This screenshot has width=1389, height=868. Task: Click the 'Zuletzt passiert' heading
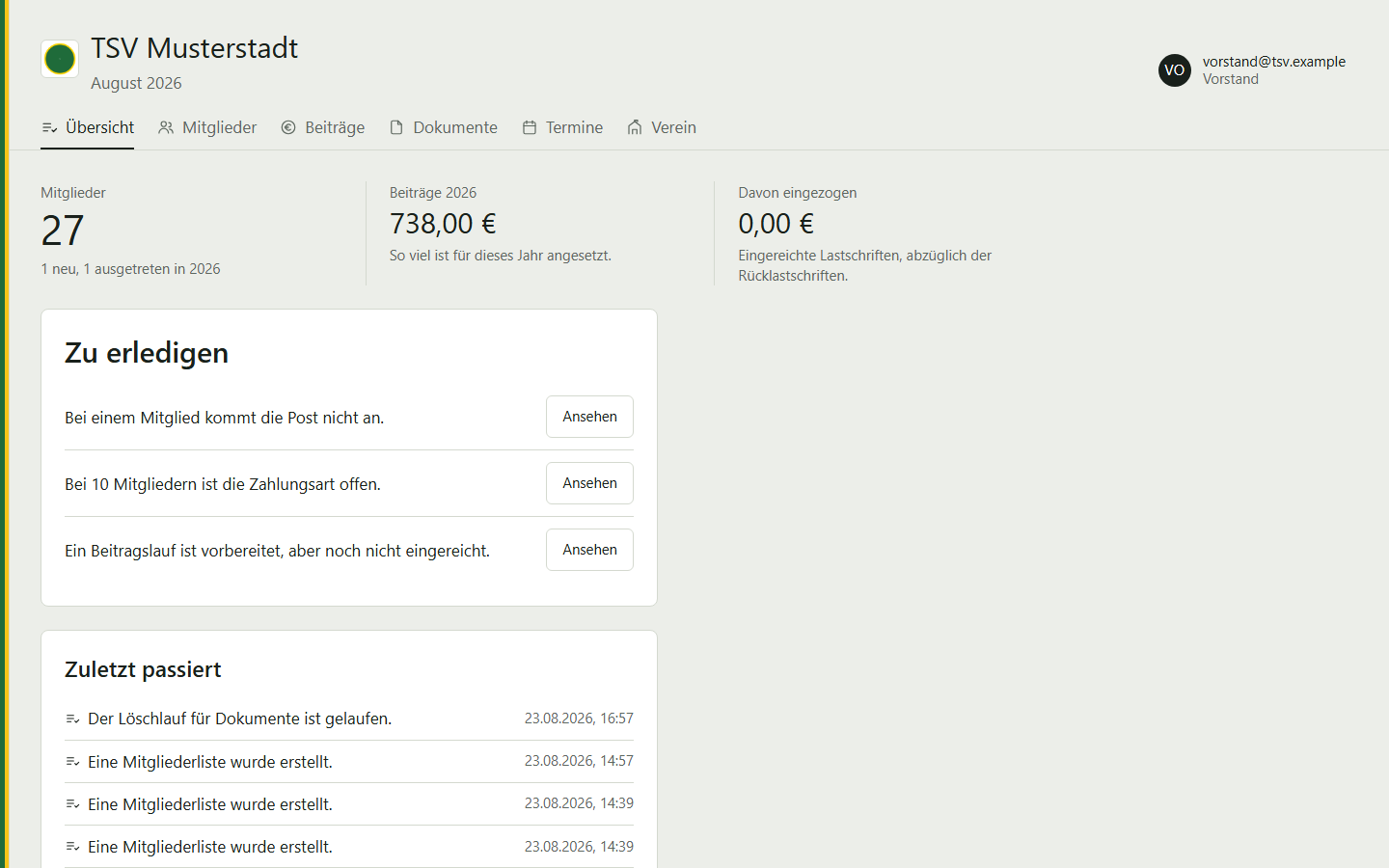coord(143,669)
